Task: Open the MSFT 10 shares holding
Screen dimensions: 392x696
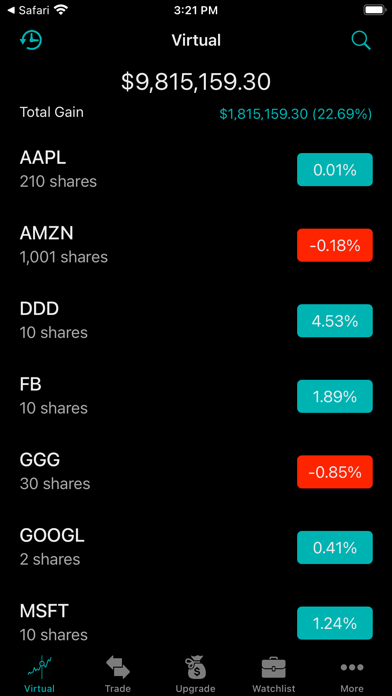Action: click(x=196, y=623)
